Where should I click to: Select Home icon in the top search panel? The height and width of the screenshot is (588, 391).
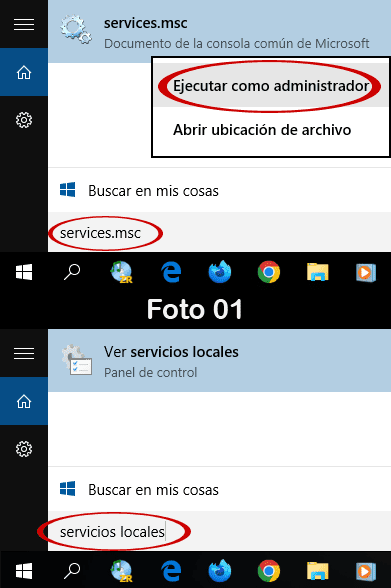(x=24, y=72)
